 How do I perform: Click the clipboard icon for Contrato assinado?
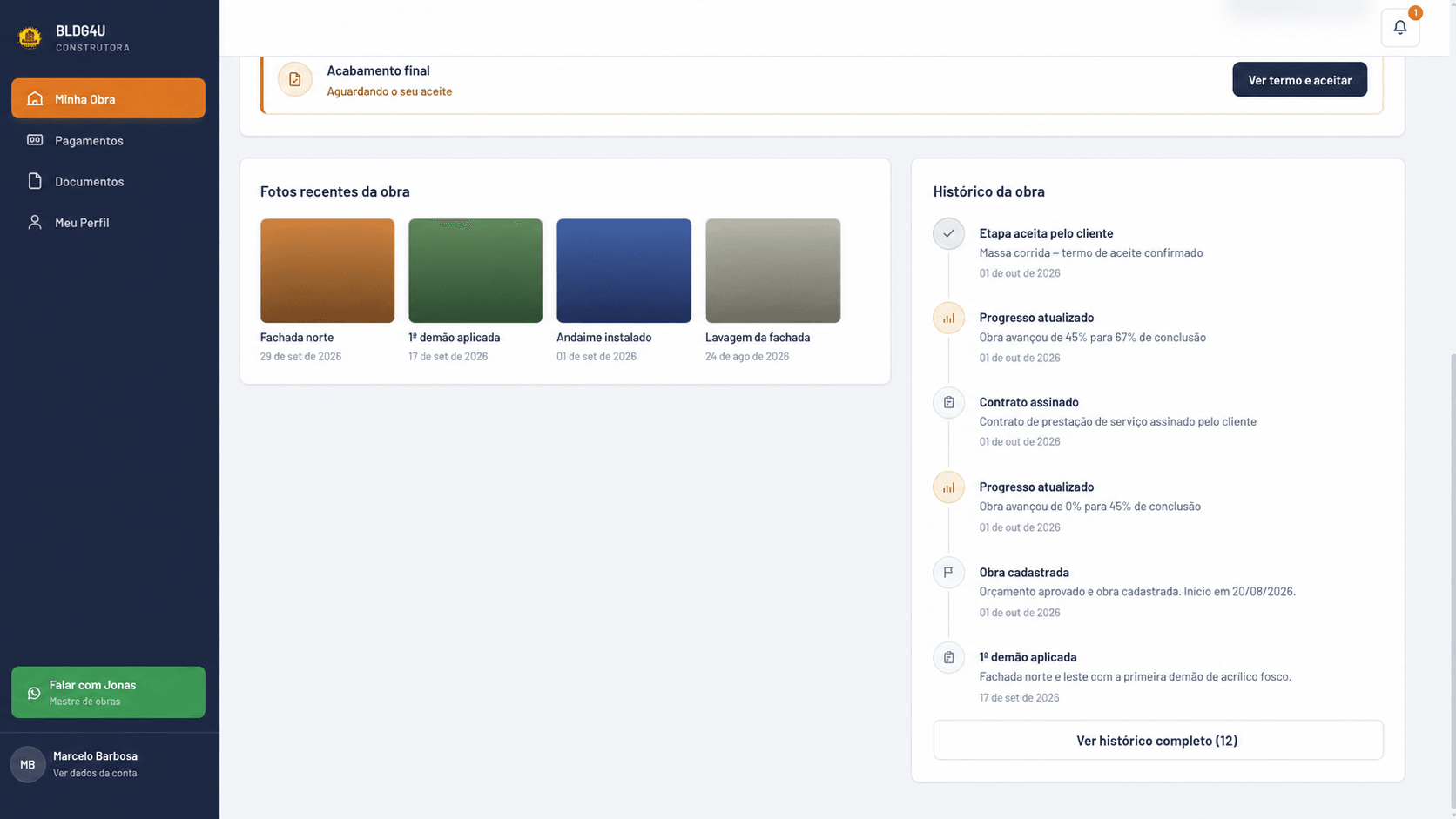(948, 402)
